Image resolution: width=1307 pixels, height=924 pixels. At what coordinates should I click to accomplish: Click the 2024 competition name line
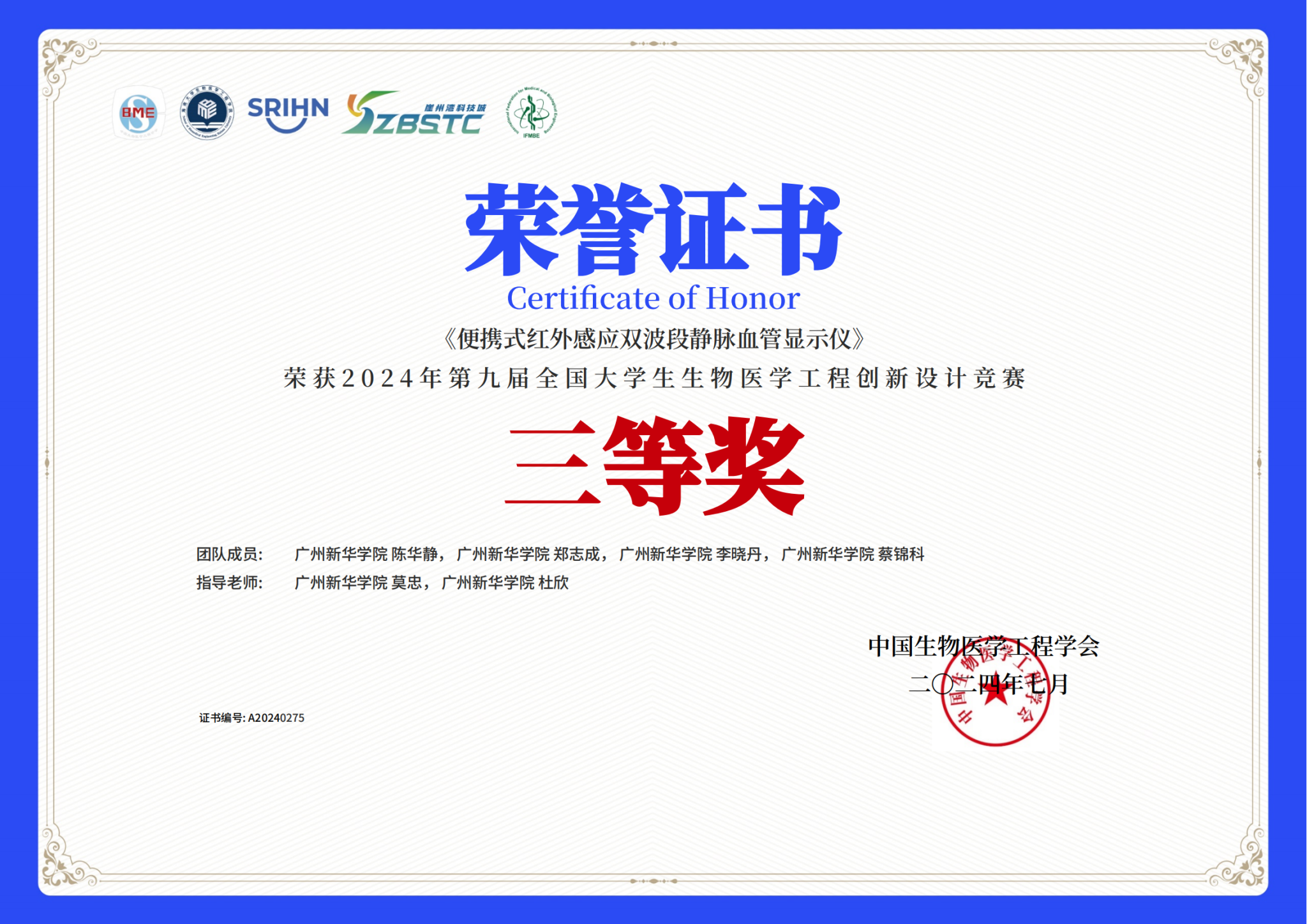(x=653, y=378)
